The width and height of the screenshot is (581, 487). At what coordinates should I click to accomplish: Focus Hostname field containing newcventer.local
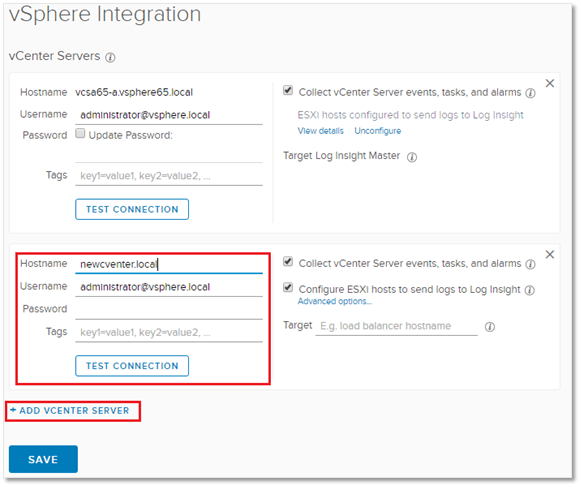(169, 265)
